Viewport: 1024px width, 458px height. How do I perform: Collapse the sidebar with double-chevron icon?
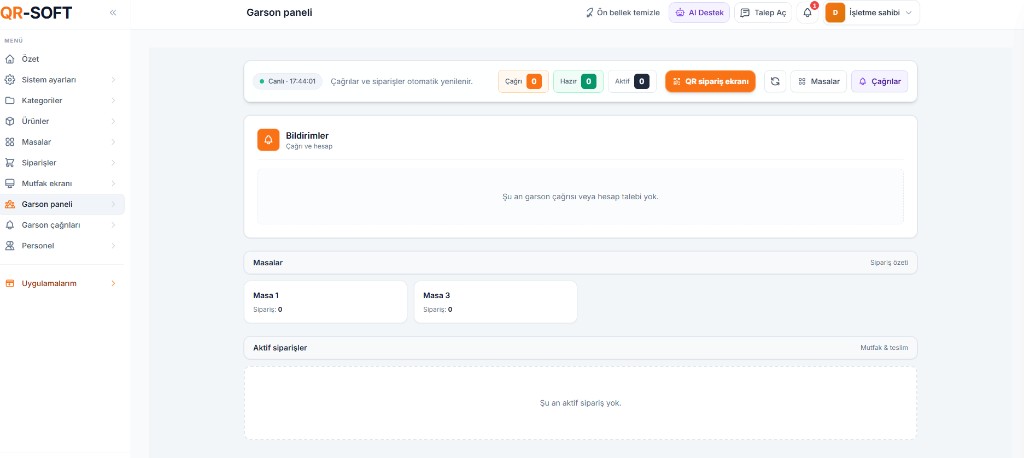coord(112,12)
